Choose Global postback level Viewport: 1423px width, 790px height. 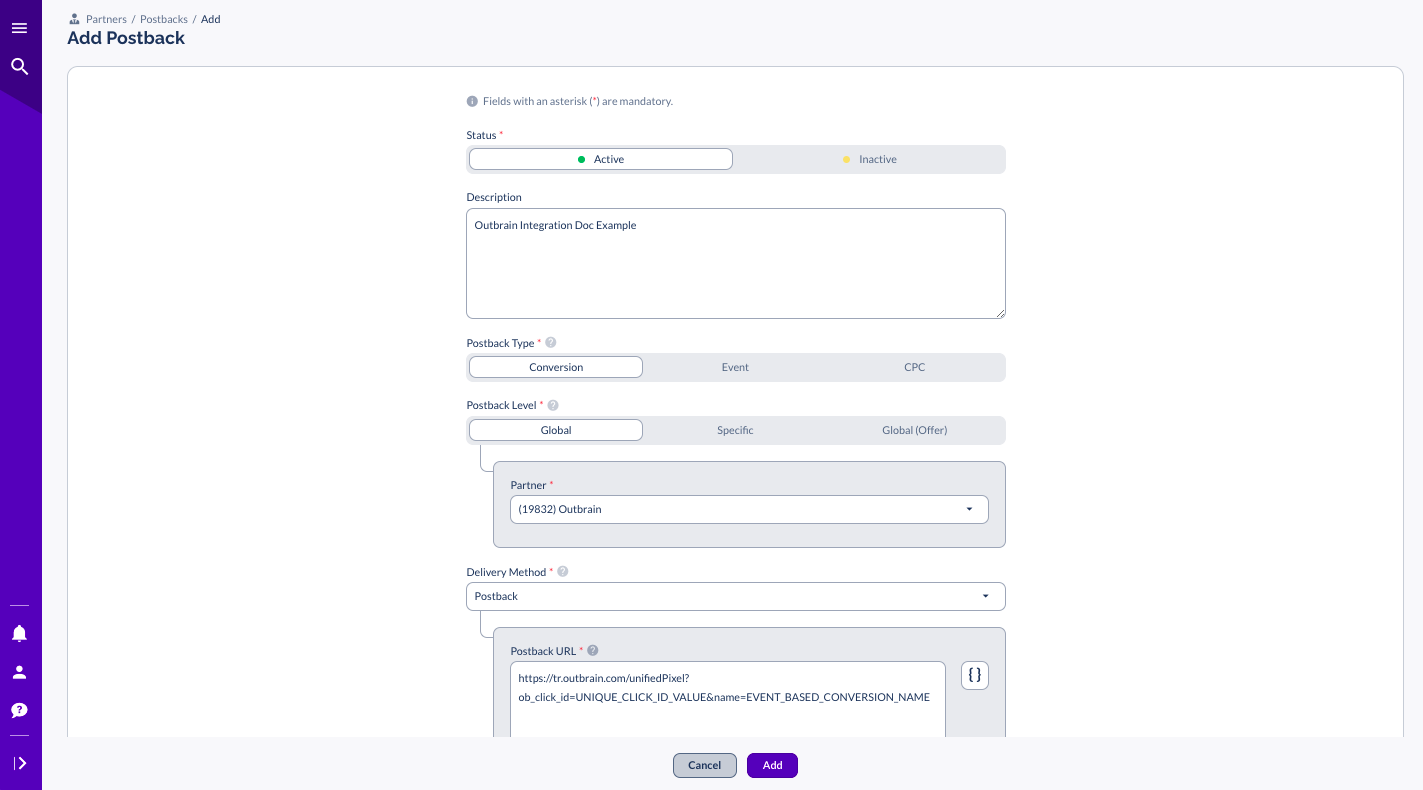556,430
